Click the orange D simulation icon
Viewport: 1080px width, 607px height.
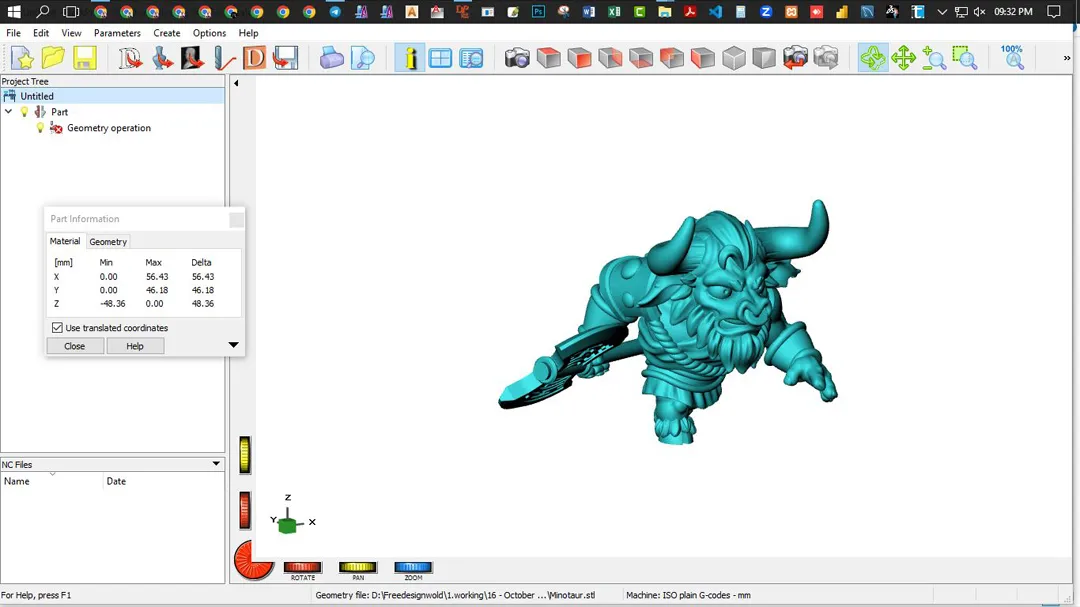coord(254,59)
